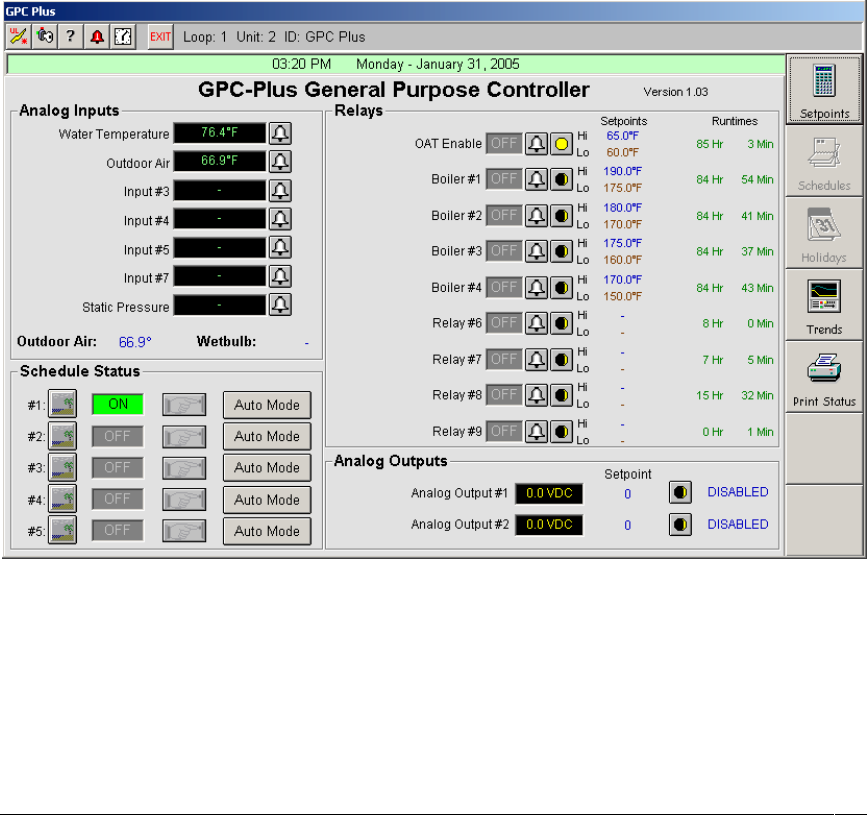This screenshot has height=815, width=867.
Task: Click the Static Pressure alarm bell
Action: (280, 305)
